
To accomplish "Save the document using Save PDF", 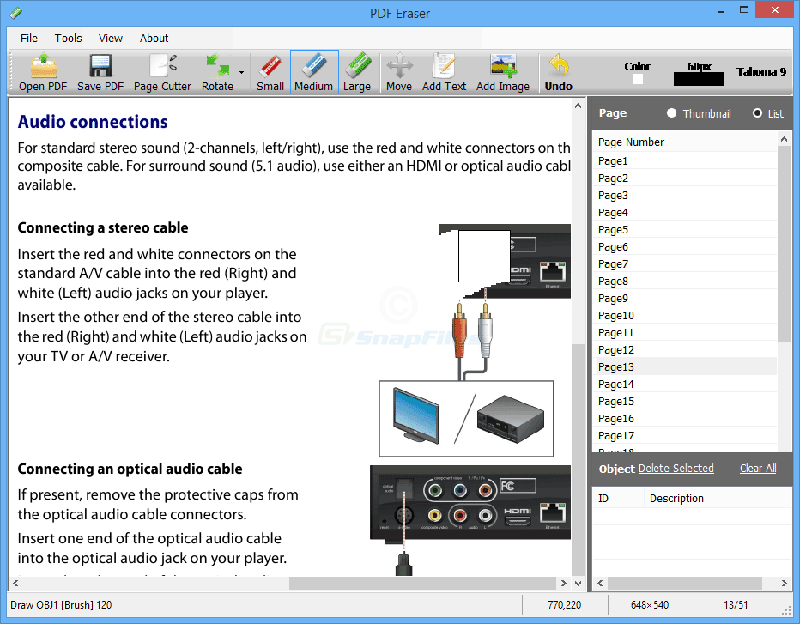I will tap(101, 72).
